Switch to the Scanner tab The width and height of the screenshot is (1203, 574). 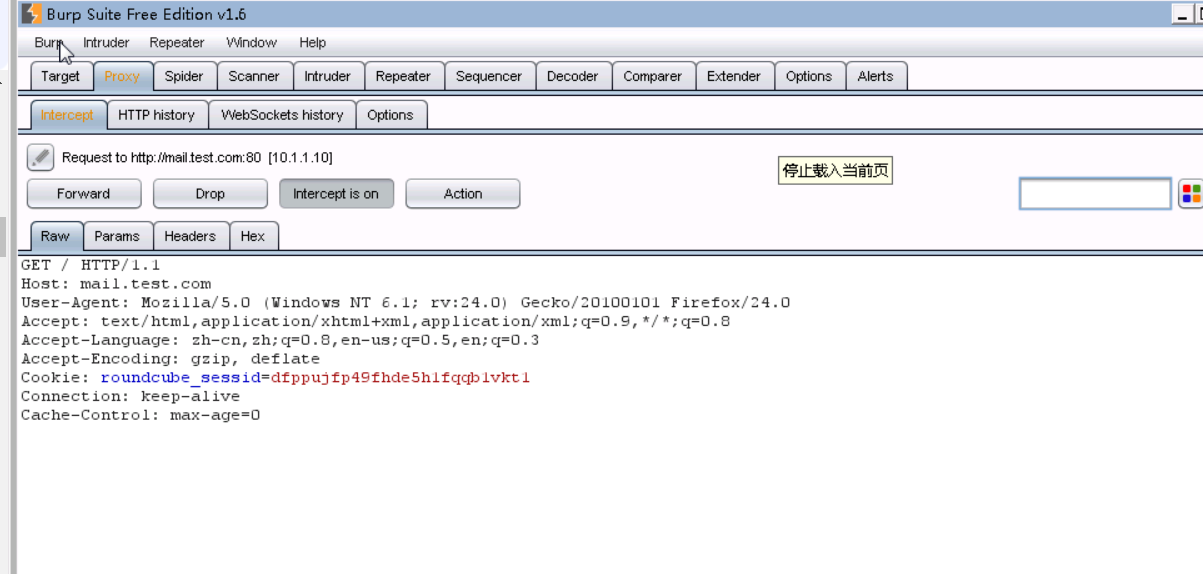pyautogui.click(x=254, y=76)
